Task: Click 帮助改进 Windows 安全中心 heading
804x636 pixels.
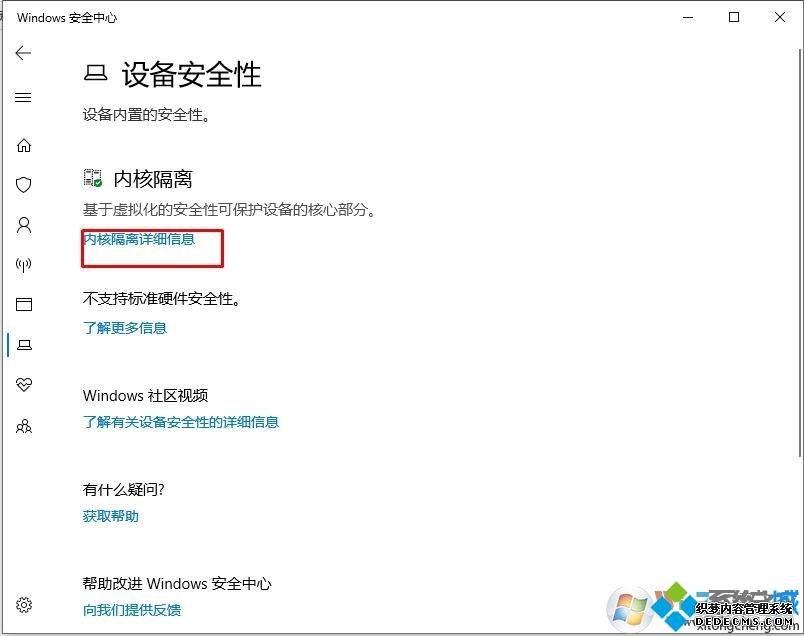Action: pyautogui.click(x=177, y=583)
